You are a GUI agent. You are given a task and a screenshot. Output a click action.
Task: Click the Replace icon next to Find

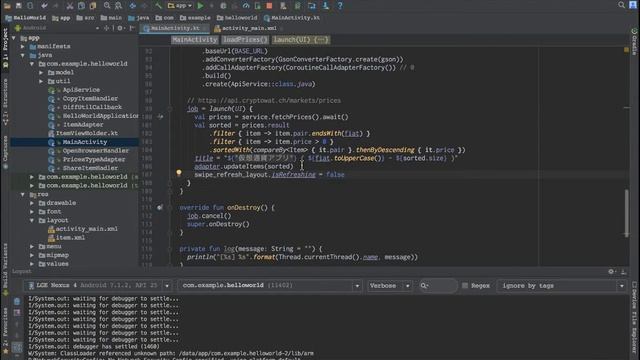pos(118,6)
